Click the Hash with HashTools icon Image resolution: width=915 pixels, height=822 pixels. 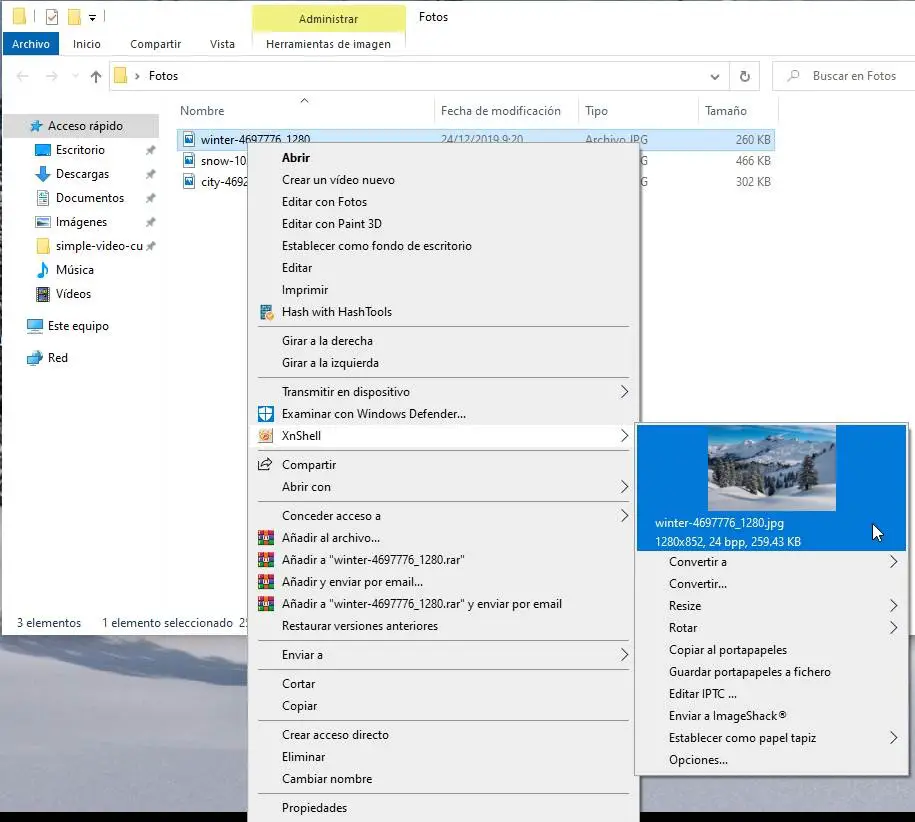click(x=266, y=312)
